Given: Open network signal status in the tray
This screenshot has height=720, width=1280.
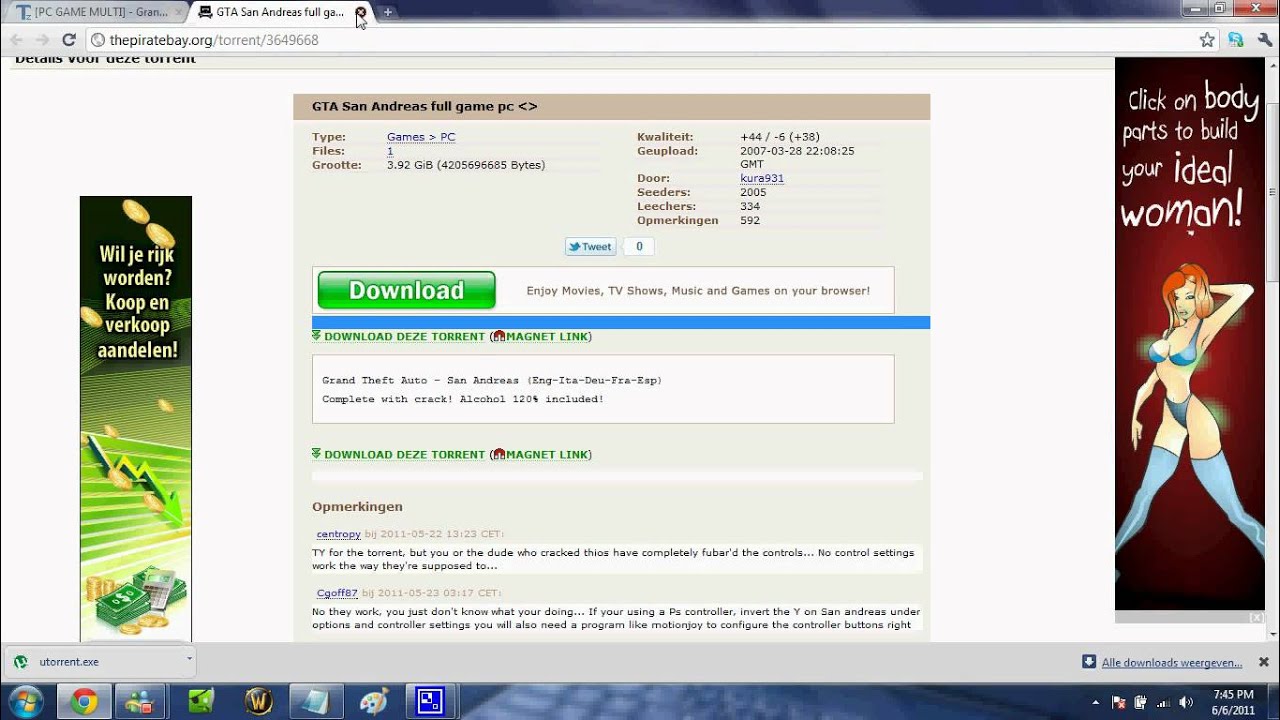Looking at the screenshot, I should point(1164,702).
